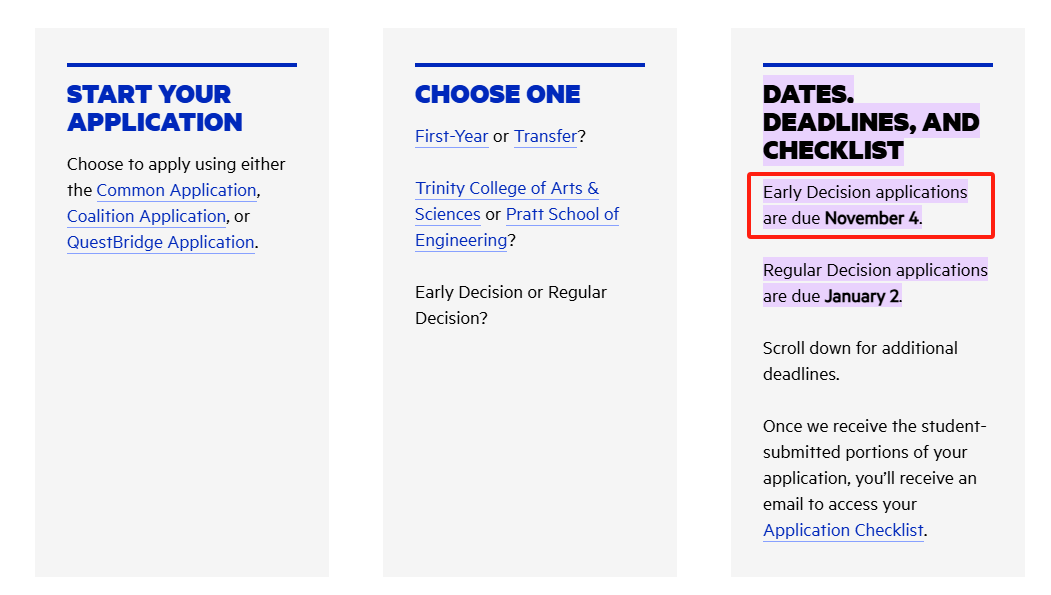The width and height of the screenshot is (1051, 595).
Task: Select the First-Year link
Action: 452,137
